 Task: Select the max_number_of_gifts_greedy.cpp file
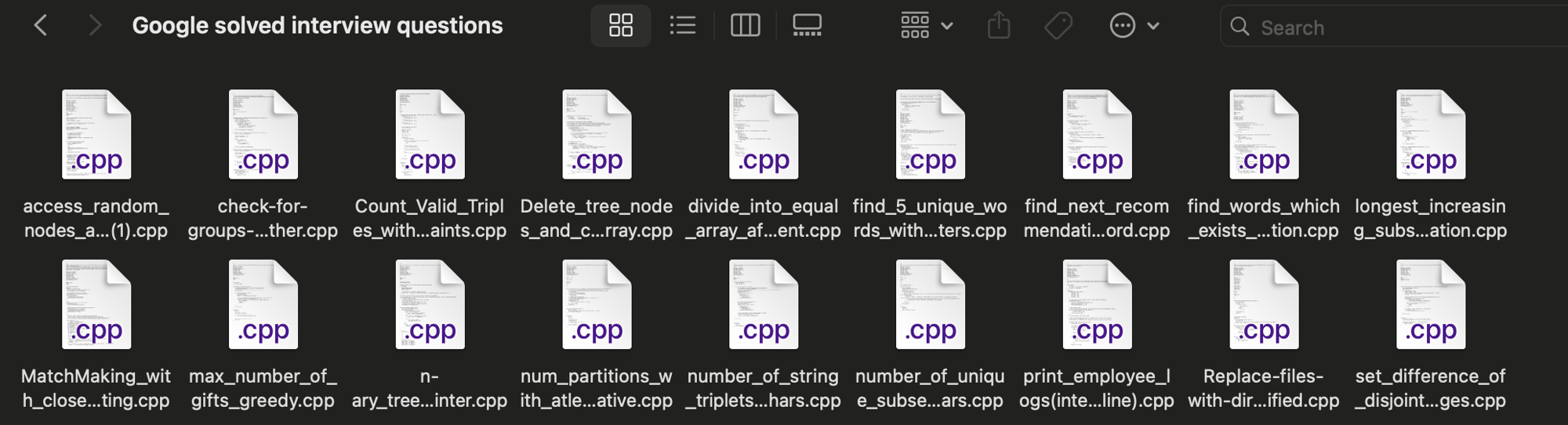coord(263,305)
